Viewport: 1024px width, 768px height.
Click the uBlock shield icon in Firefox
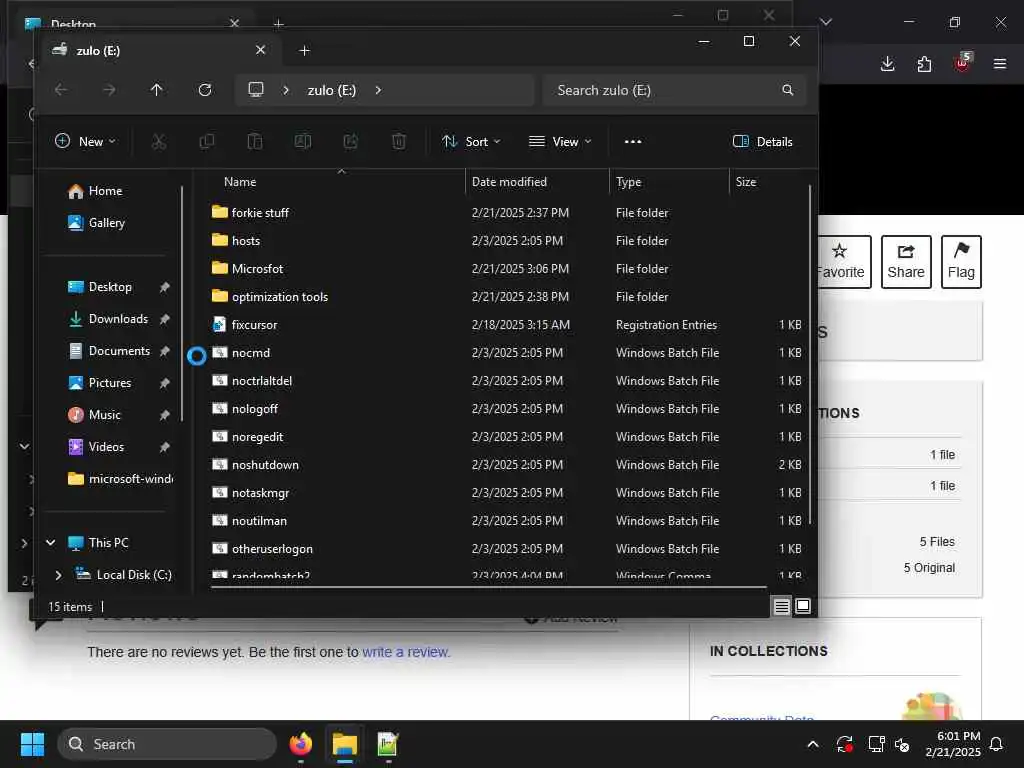[x=962, y=63]
